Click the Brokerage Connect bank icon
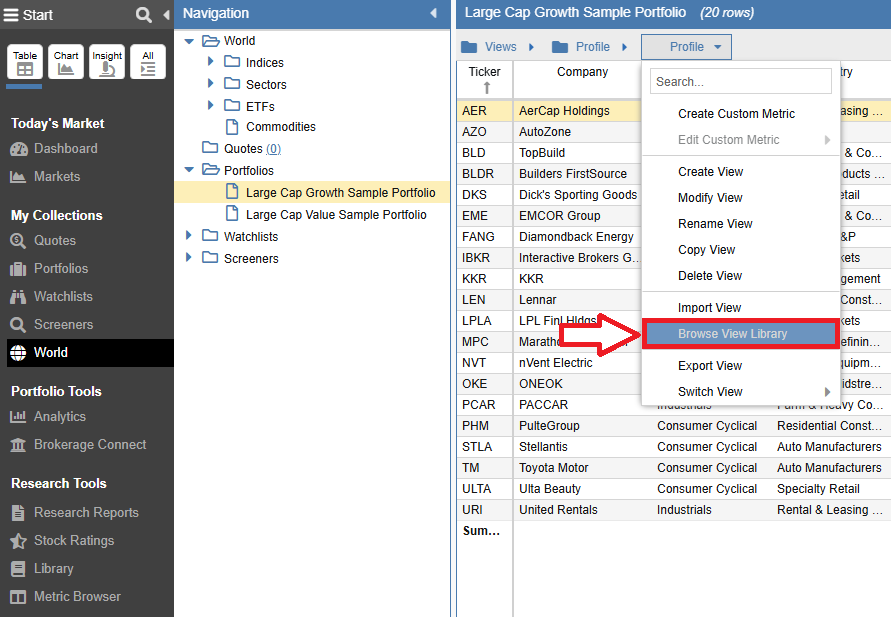This screenshot has width=891, height=620. coord(18,445)
